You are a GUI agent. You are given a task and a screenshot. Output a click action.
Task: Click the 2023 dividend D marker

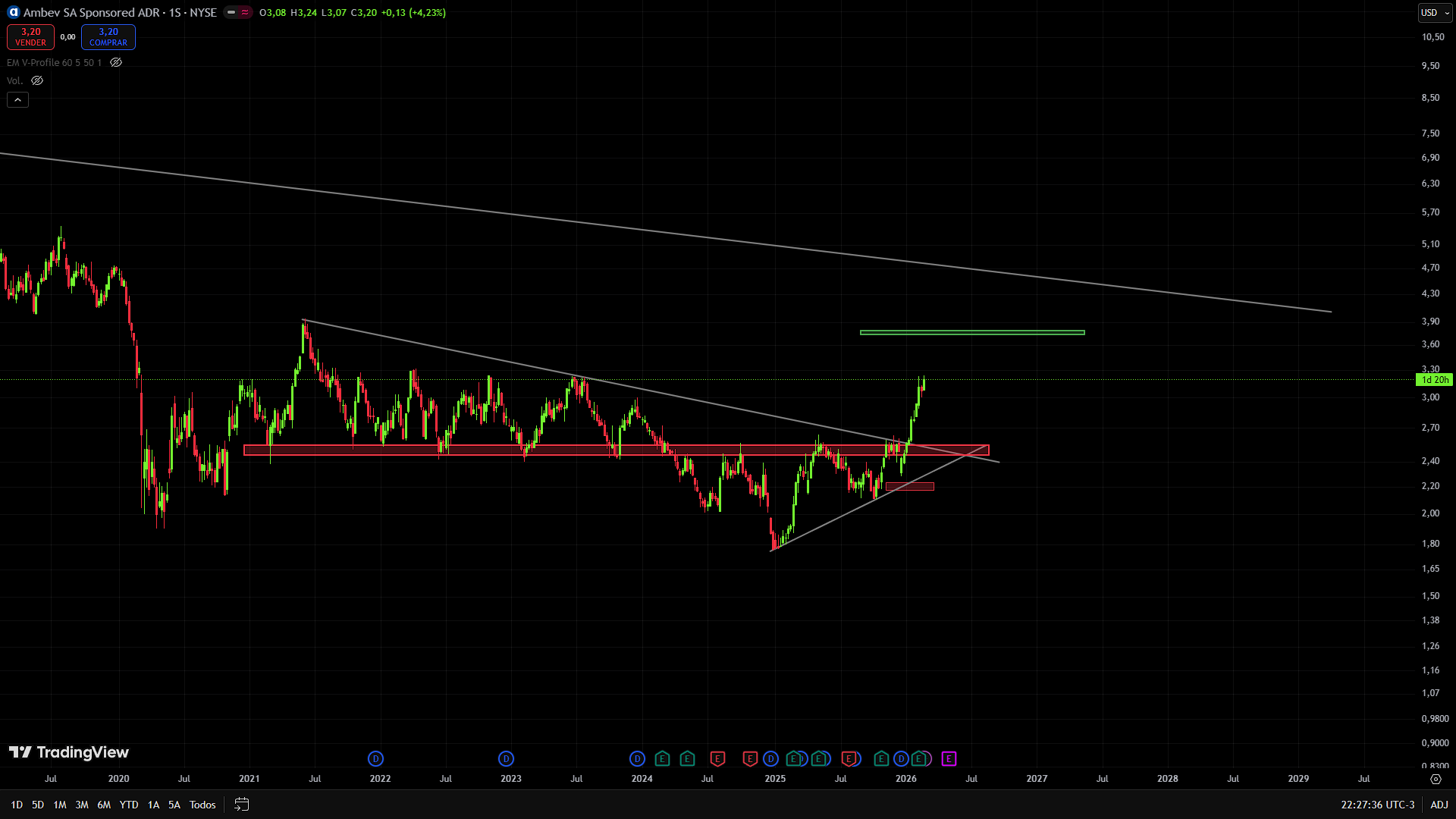(x=506, y=758)
